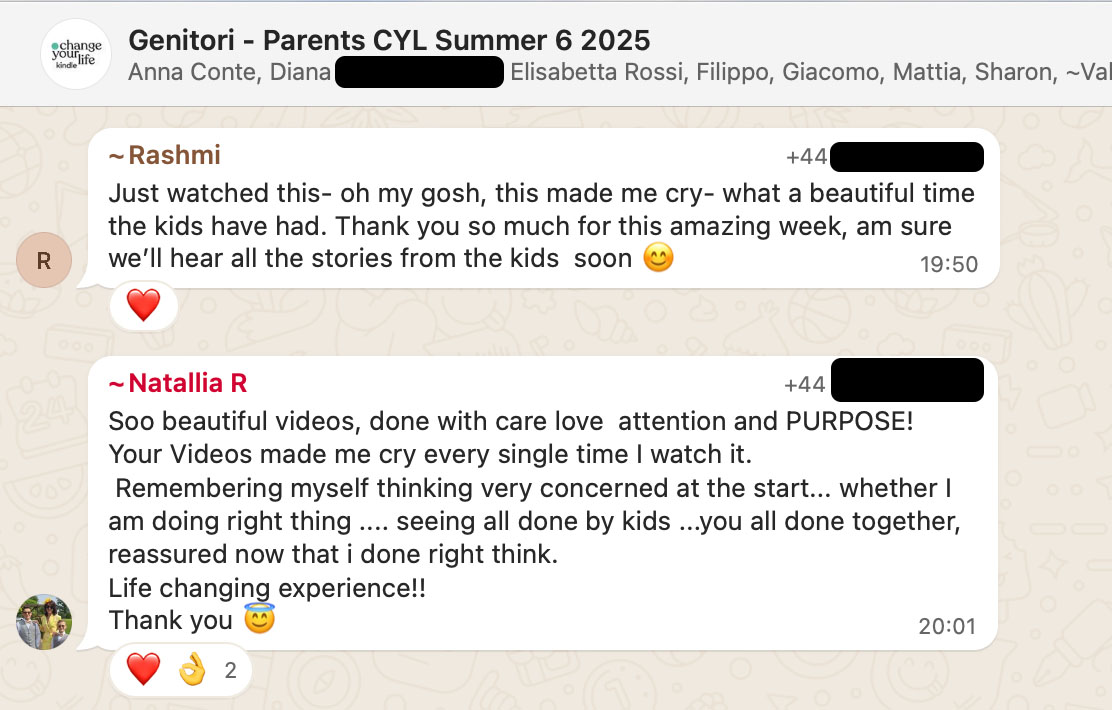Open the Change Your Life group avatar

coord(76,54)
